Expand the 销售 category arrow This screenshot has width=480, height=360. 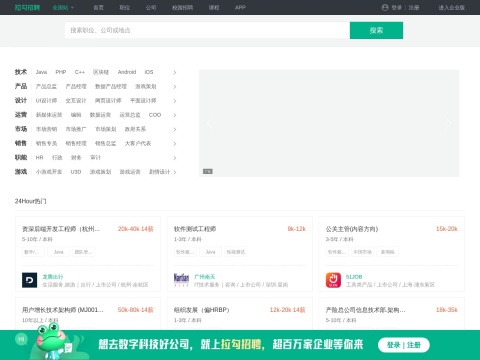point(175,144)
